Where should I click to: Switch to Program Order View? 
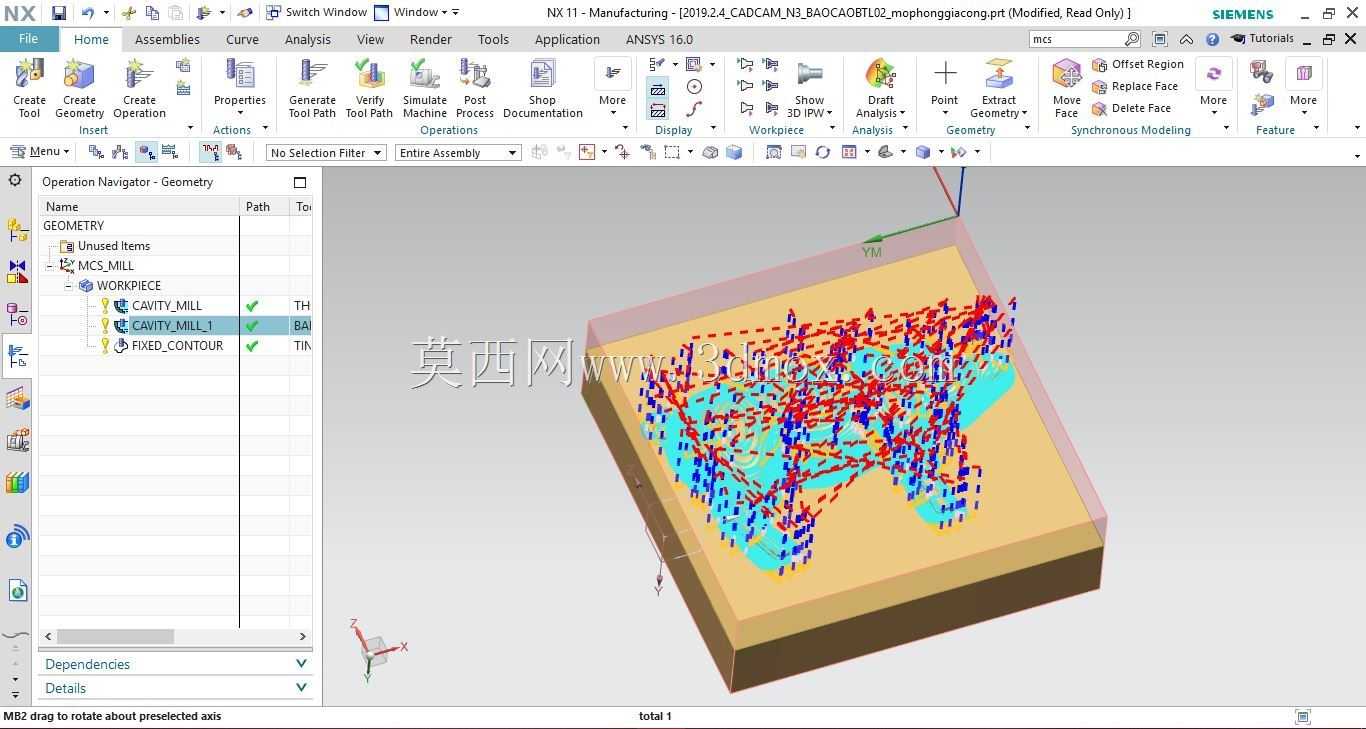click(96, 152)
